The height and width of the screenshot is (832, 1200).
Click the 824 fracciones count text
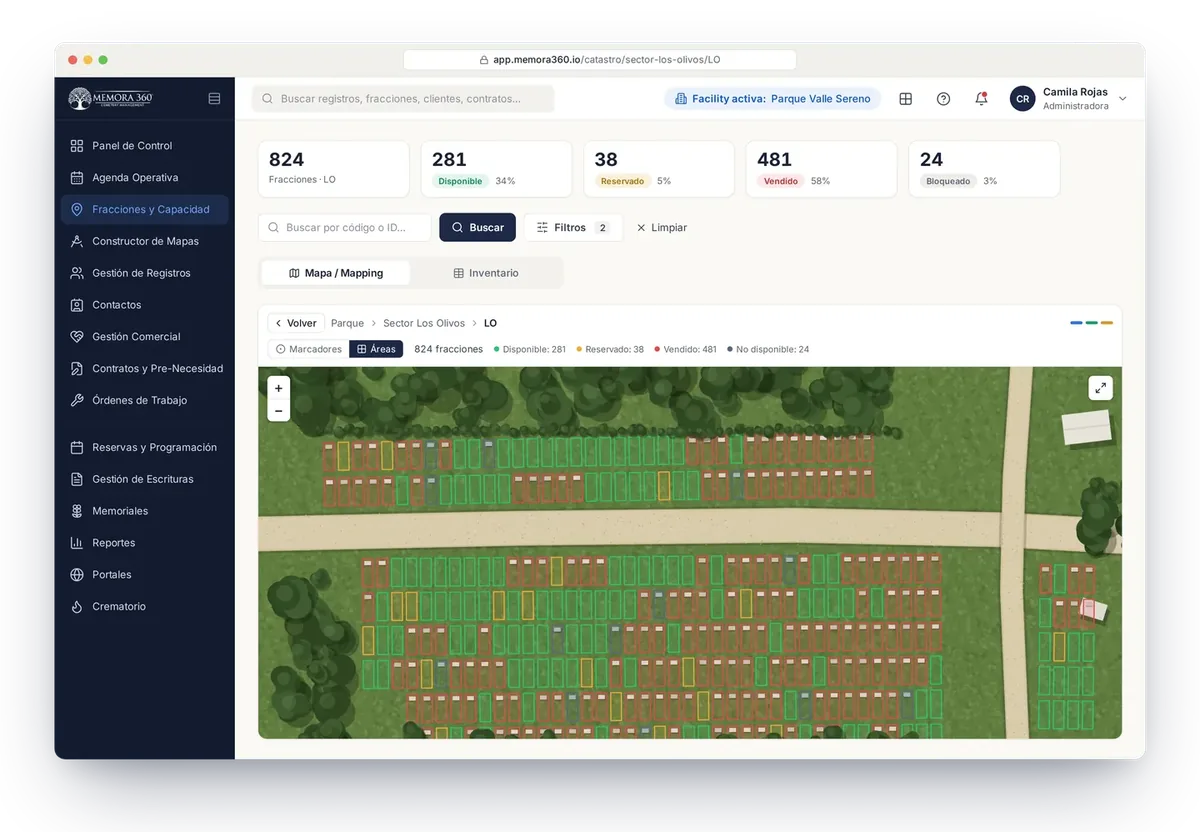click(448, 349)
